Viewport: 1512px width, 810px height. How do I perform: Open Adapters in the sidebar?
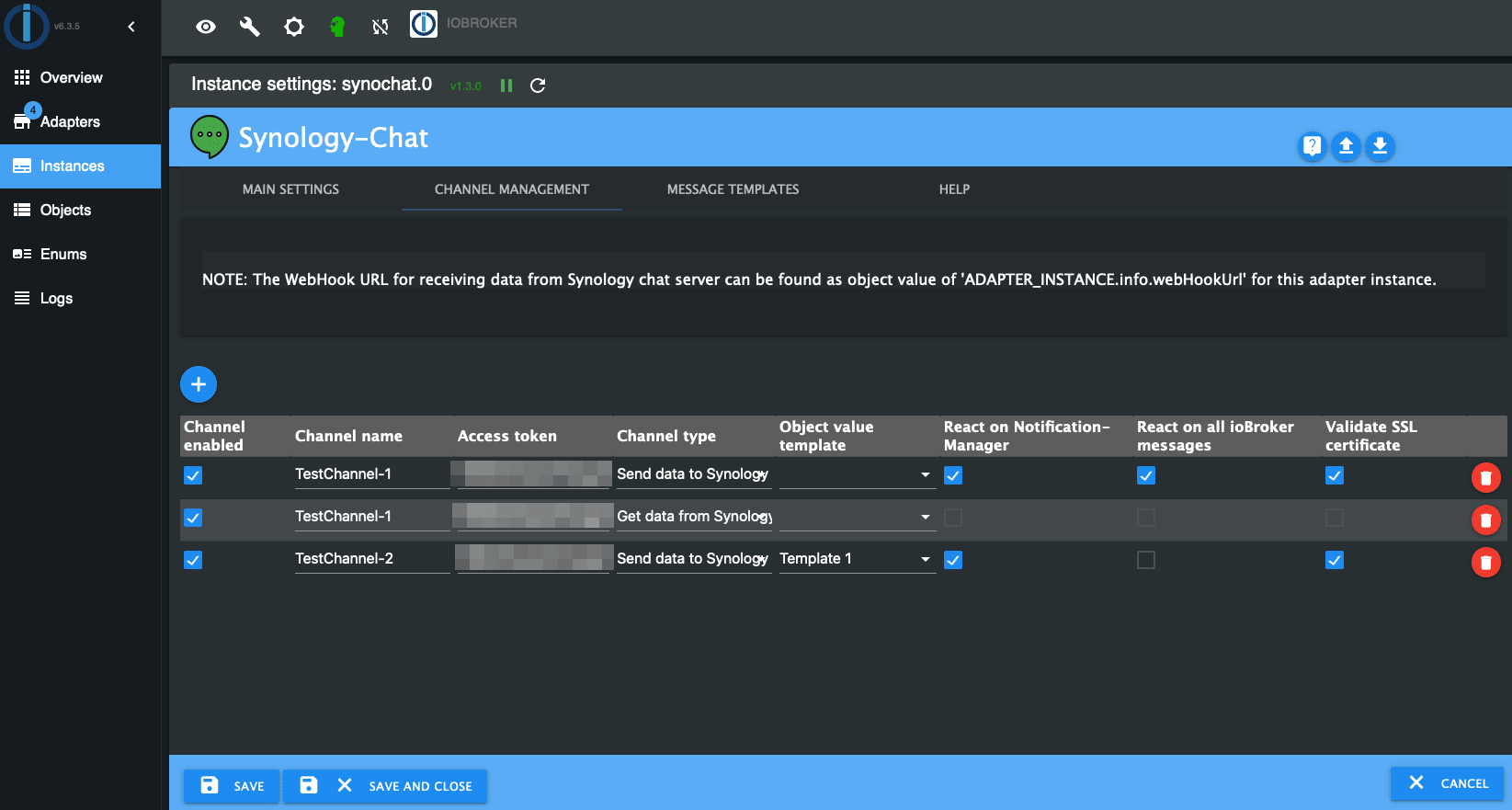coord(80,121)
